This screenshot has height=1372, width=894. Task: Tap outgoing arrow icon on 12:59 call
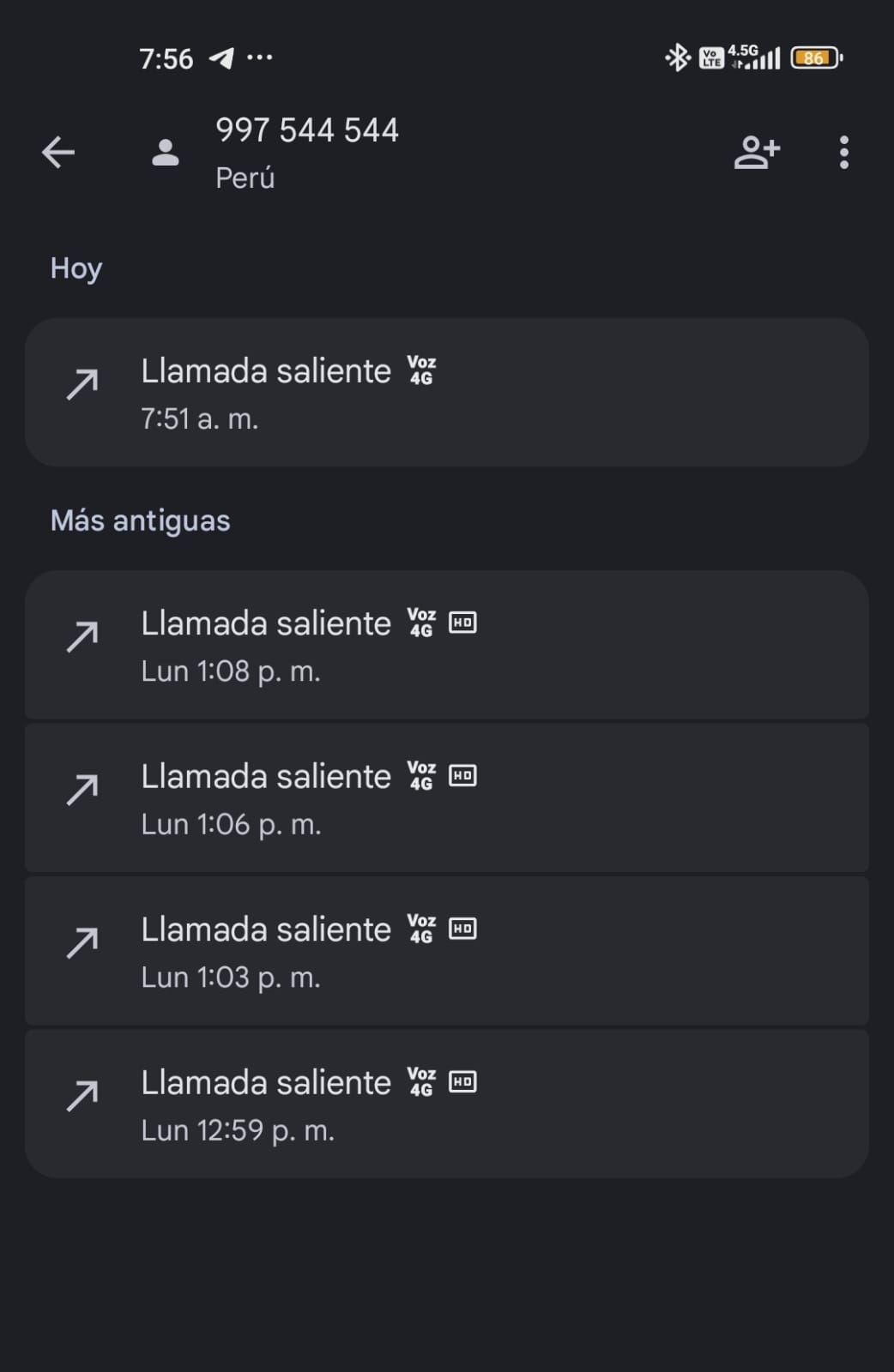tap(82, 1096)
